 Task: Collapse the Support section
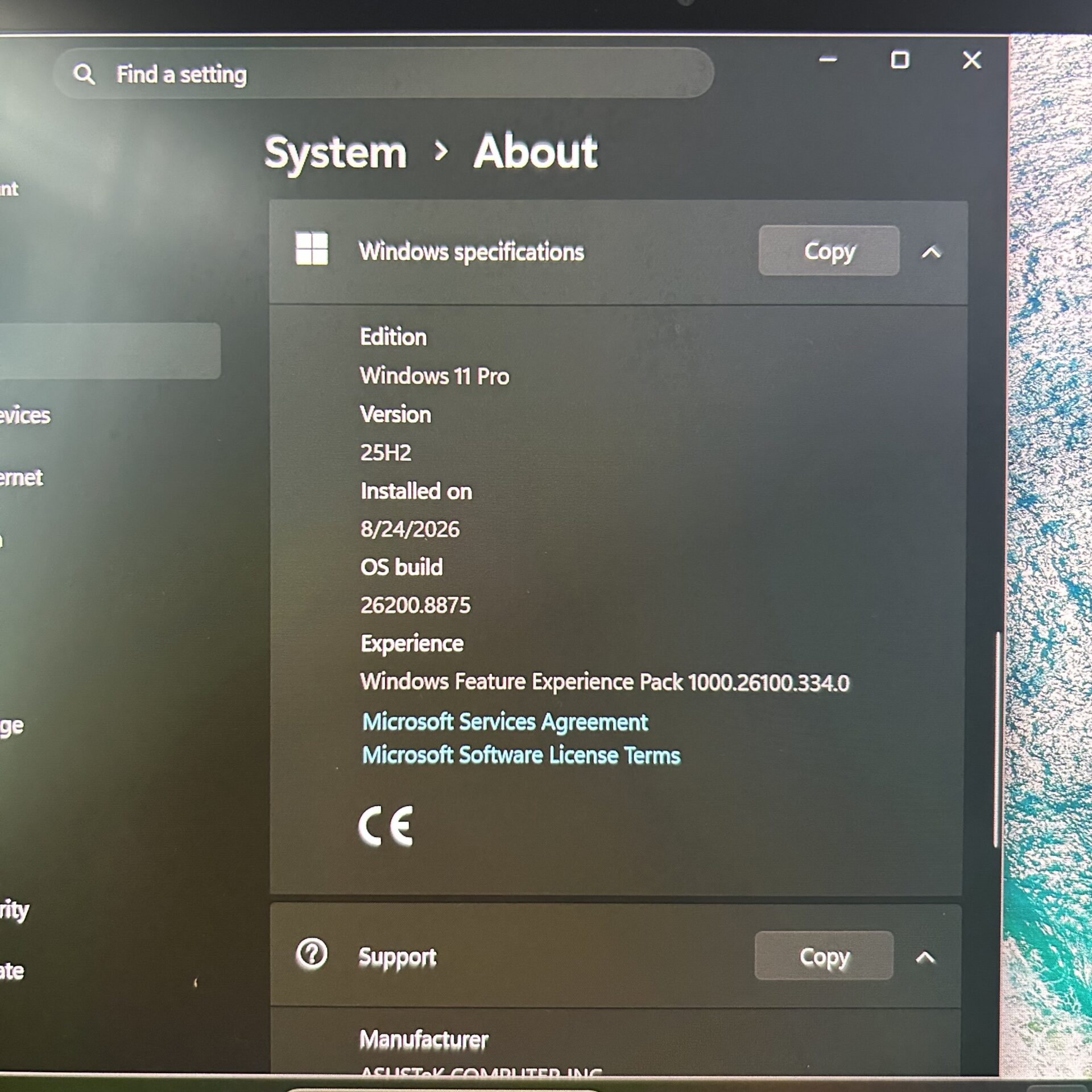[925, 958]
